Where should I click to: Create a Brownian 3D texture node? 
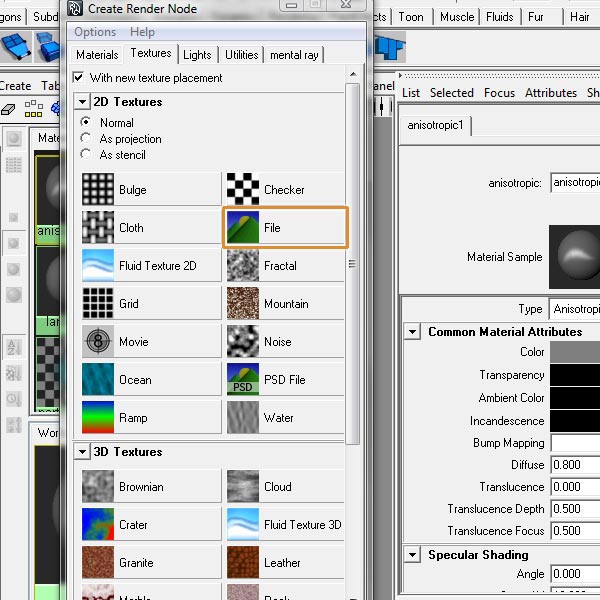tap(151, 486)
